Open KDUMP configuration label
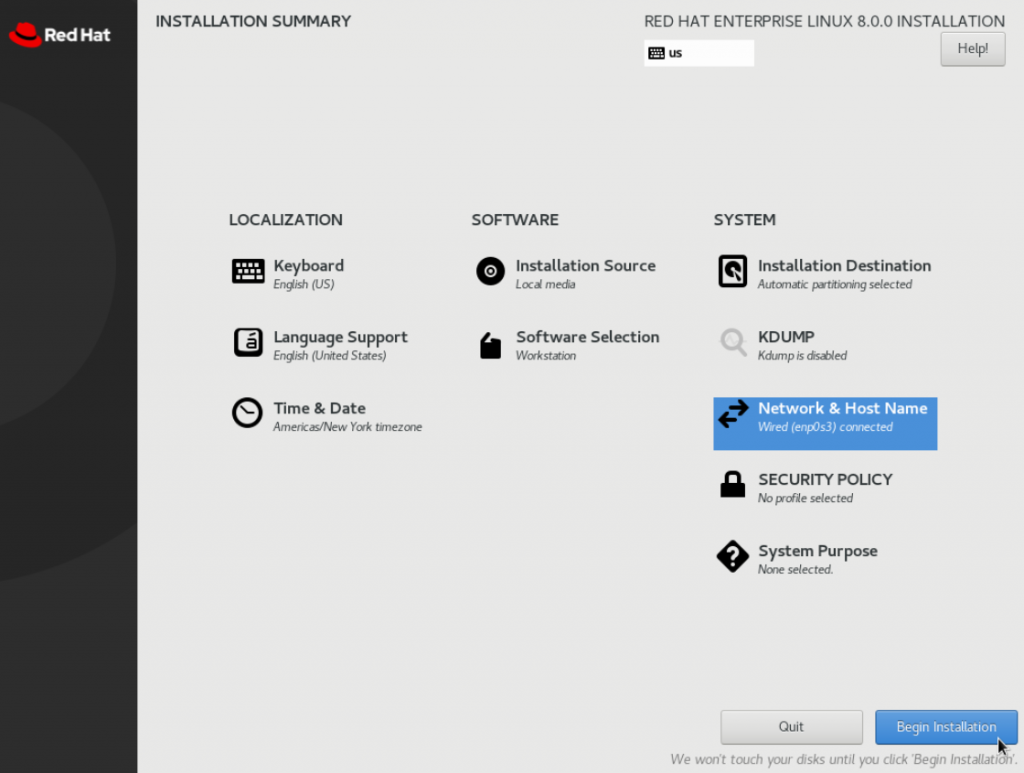Viewport: 1024px width, 773px height. click(x=786, y=337)
